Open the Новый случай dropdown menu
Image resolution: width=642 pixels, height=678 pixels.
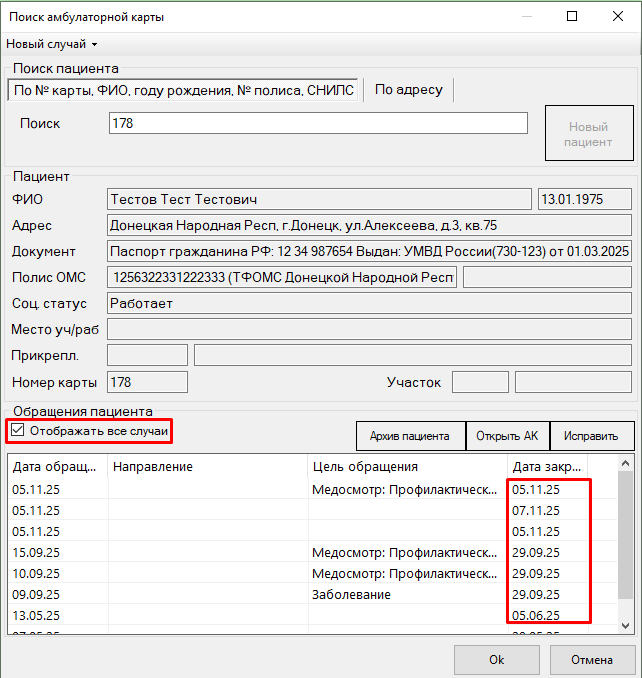coord(51,44)
